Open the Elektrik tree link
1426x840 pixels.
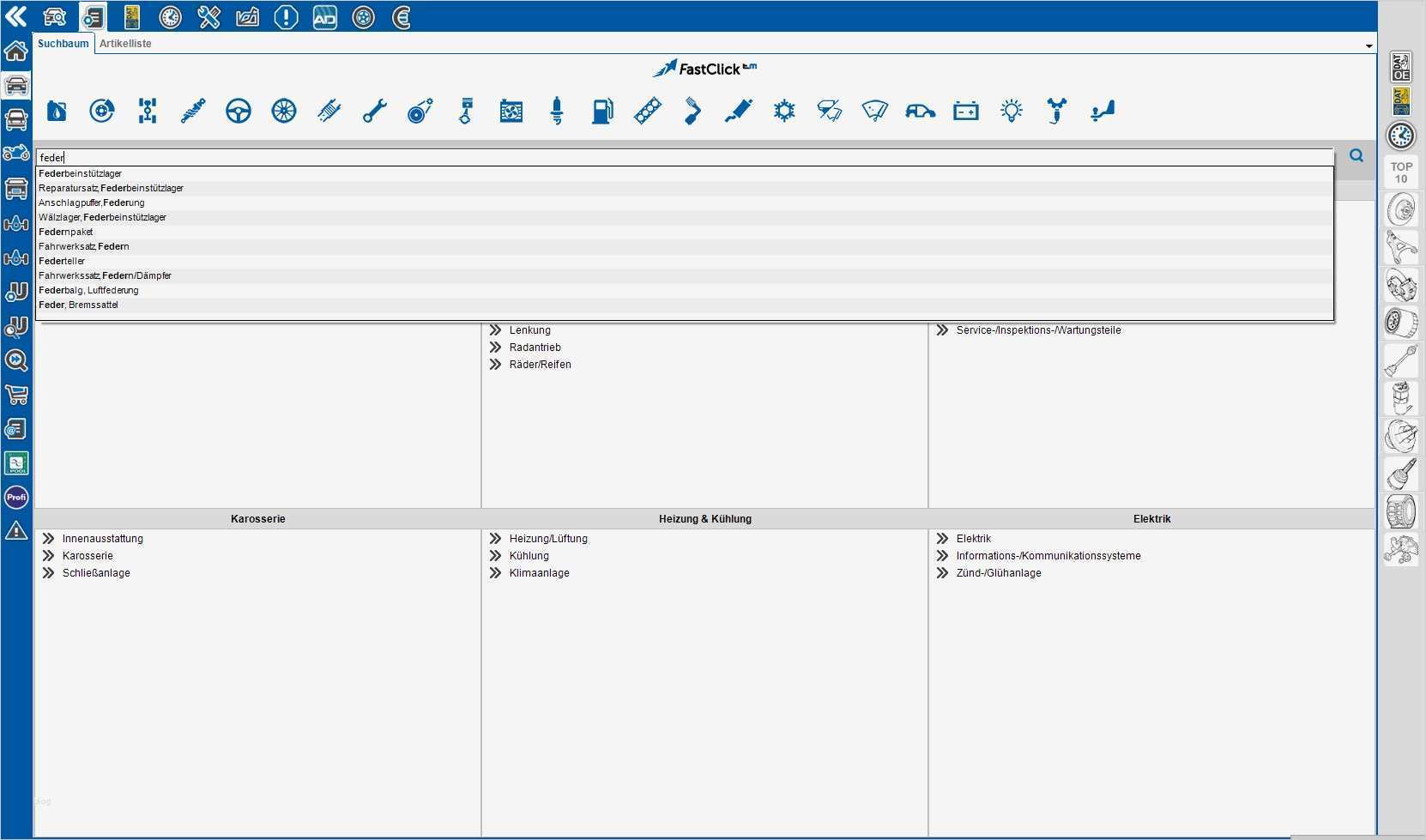(x=974, y=539)
